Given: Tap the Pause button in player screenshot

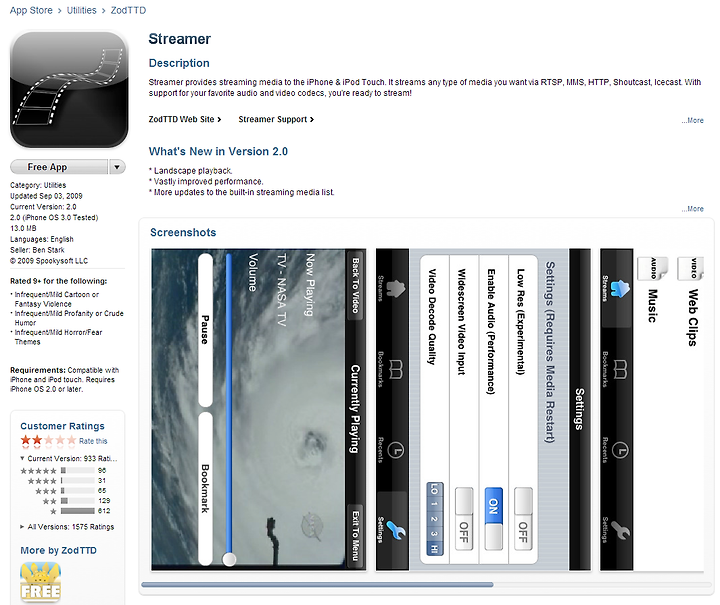Looking at the screenshot, I should pos(205,330).
